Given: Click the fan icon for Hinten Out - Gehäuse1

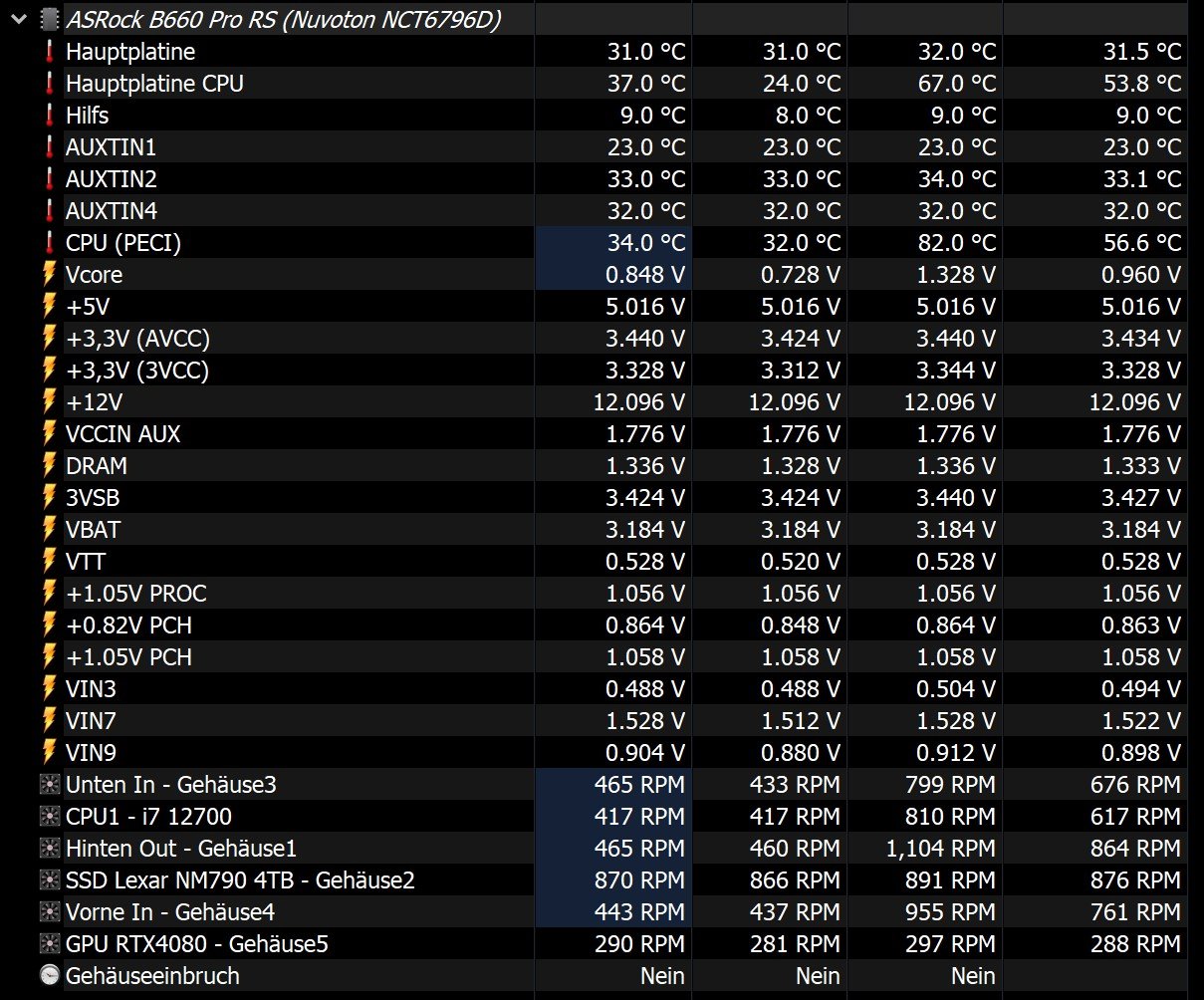Looking at the screenshot, I should point(50,849).
